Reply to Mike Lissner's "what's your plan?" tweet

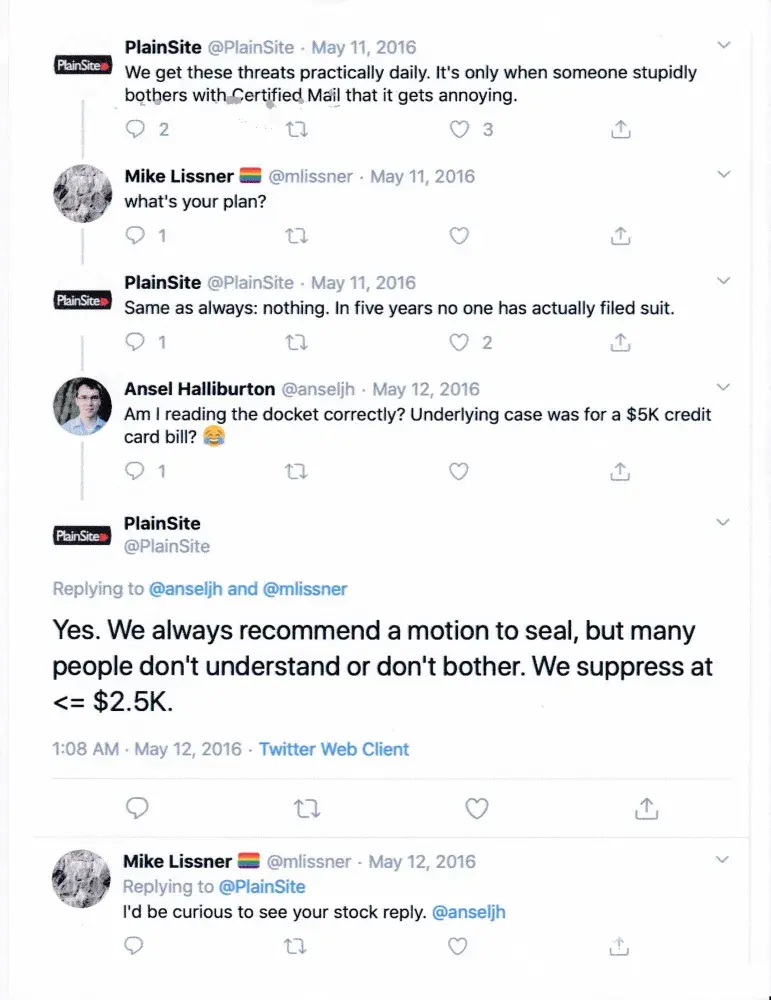pos(135,236)
